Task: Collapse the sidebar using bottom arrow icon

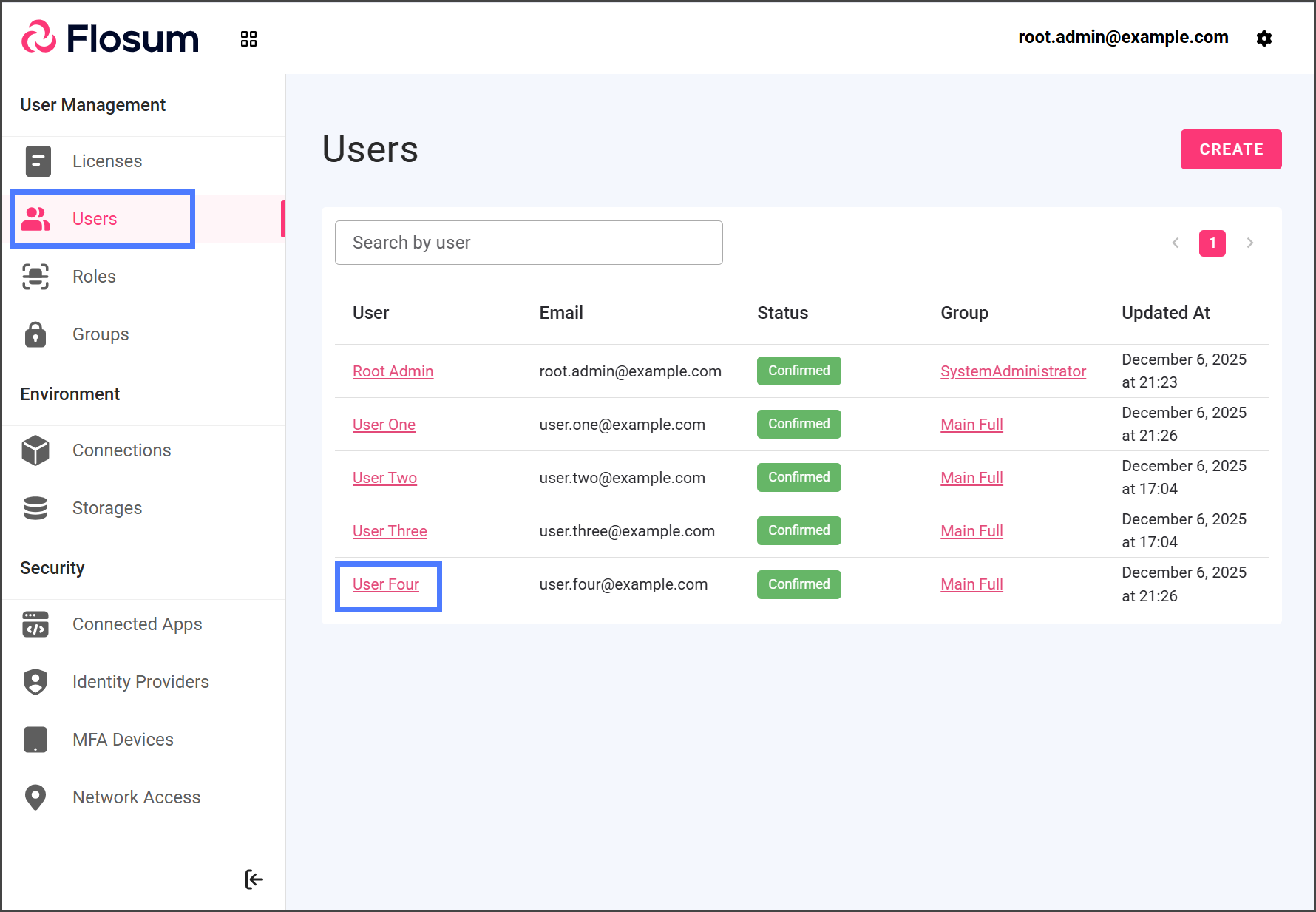Action: [x=254, y=879]
